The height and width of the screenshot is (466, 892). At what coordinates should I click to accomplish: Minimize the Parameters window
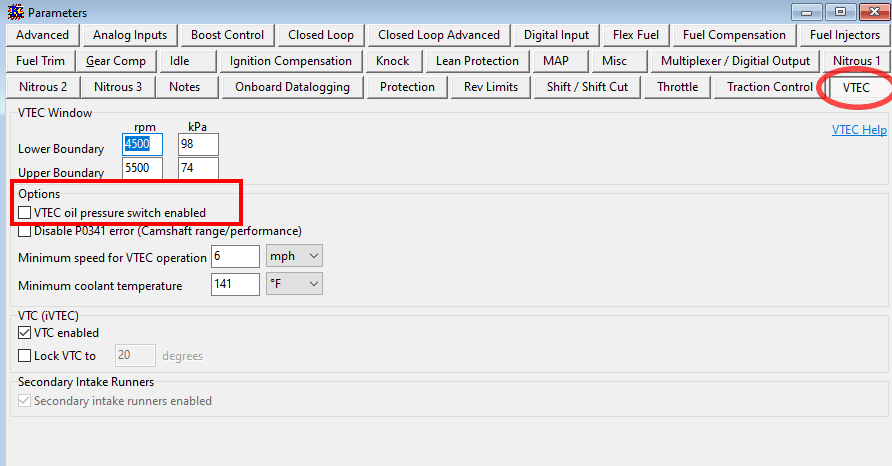[x=806, y=12]
